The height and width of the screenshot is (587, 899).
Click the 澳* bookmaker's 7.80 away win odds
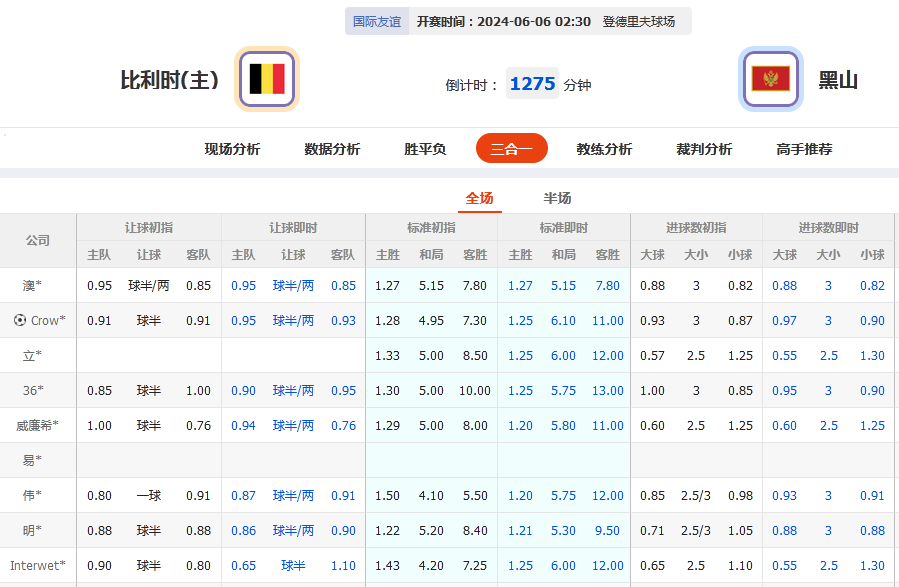point(475,285)
